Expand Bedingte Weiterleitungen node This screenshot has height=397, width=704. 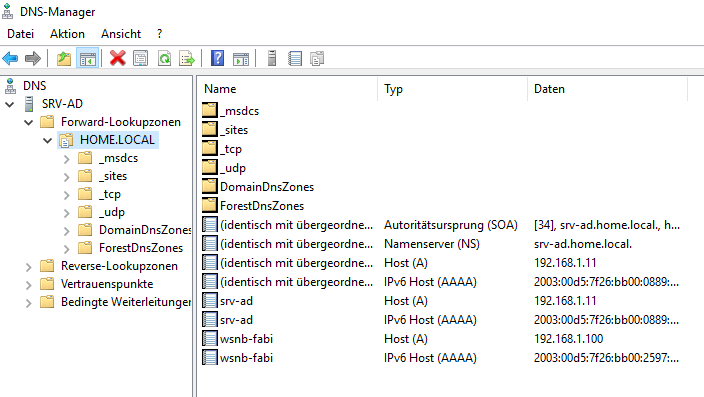point(28,303)
